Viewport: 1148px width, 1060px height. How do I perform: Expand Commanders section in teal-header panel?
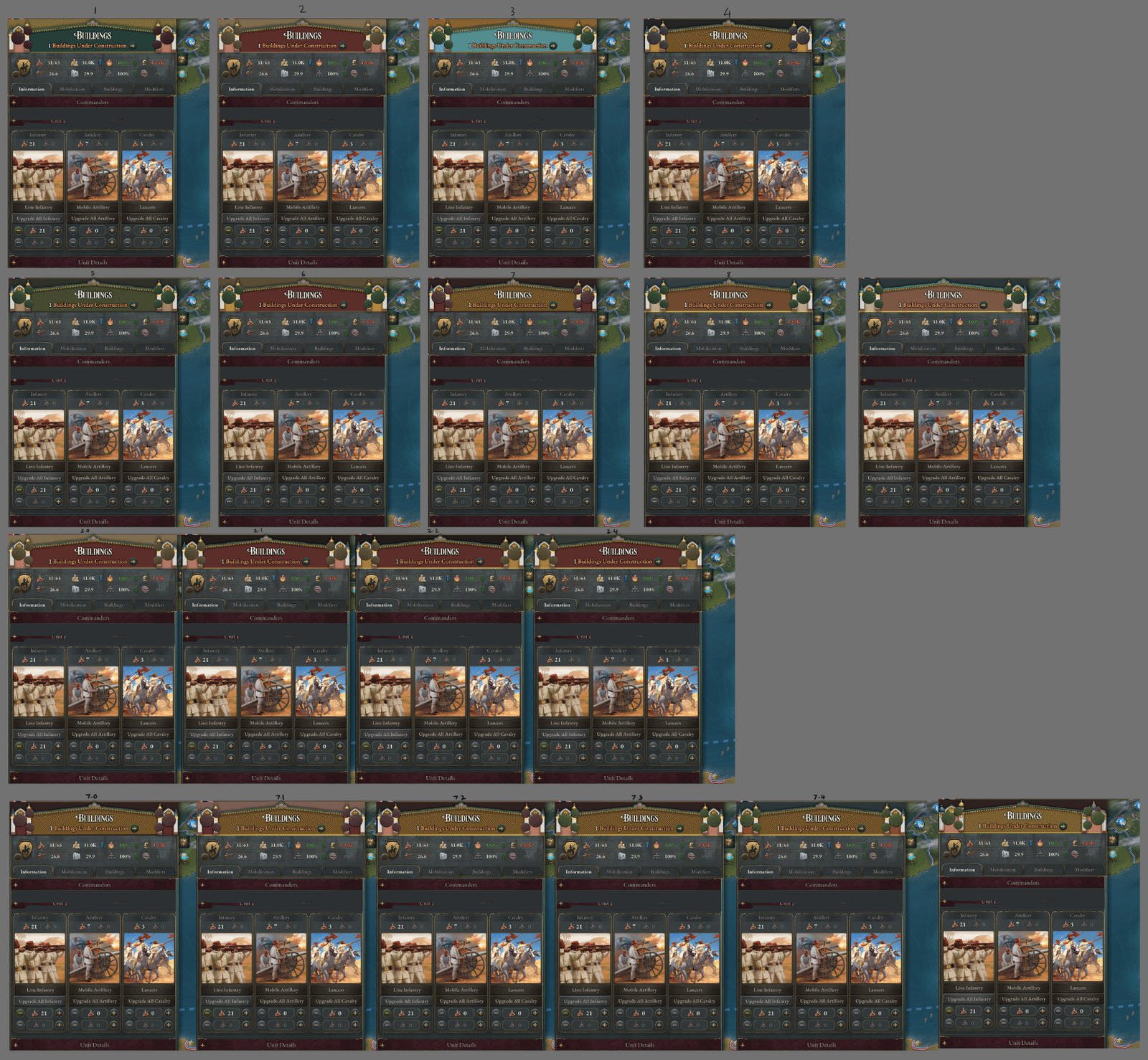point(512,103)
